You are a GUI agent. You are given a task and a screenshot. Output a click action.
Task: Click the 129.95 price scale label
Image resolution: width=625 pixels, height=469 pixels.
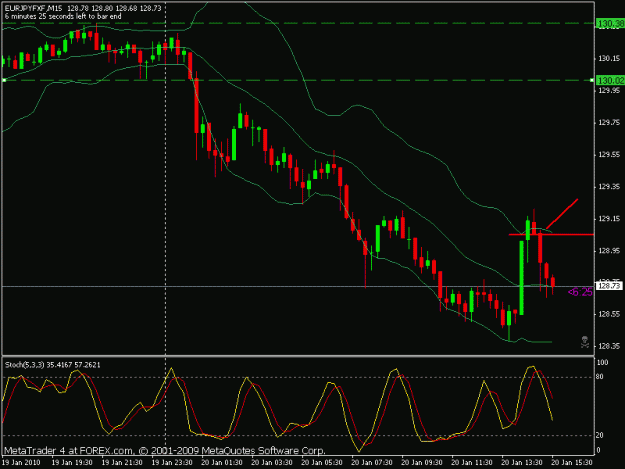609,90
